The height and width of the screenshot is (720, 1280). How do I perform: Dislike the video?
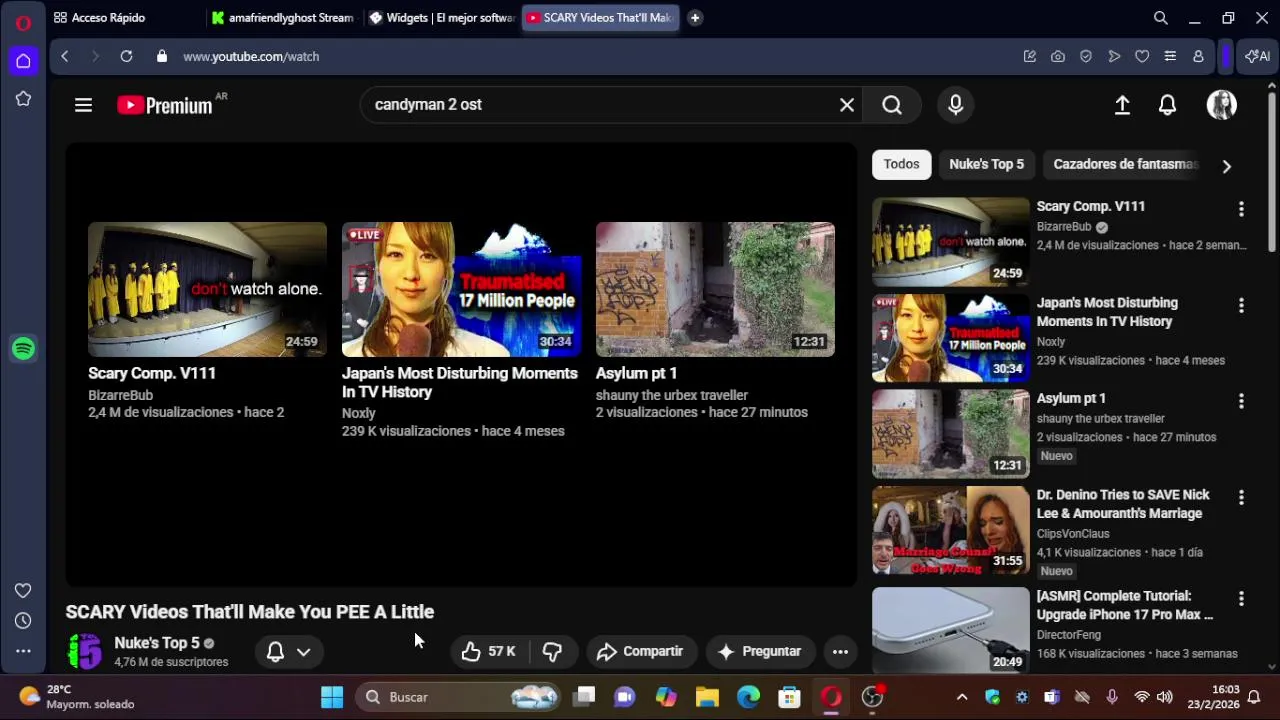552,651
